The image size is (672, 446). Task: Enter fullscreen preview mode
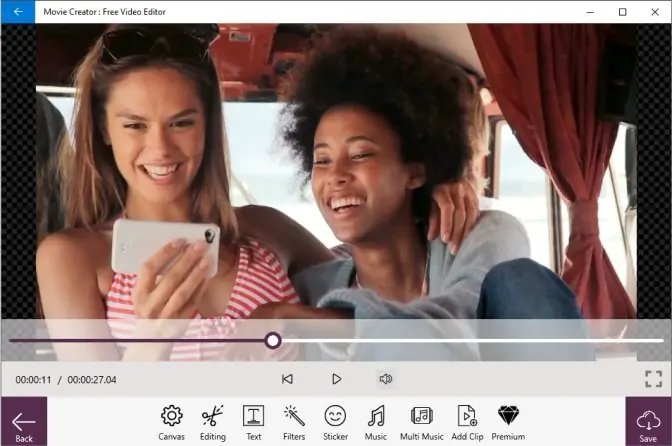coord(654,379)
